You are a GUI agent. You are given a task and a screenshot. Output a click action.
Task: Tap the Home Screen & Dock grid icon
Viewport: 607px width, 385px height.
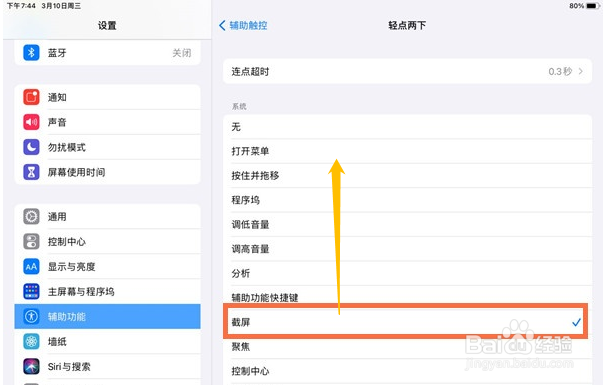click(31, 291)
